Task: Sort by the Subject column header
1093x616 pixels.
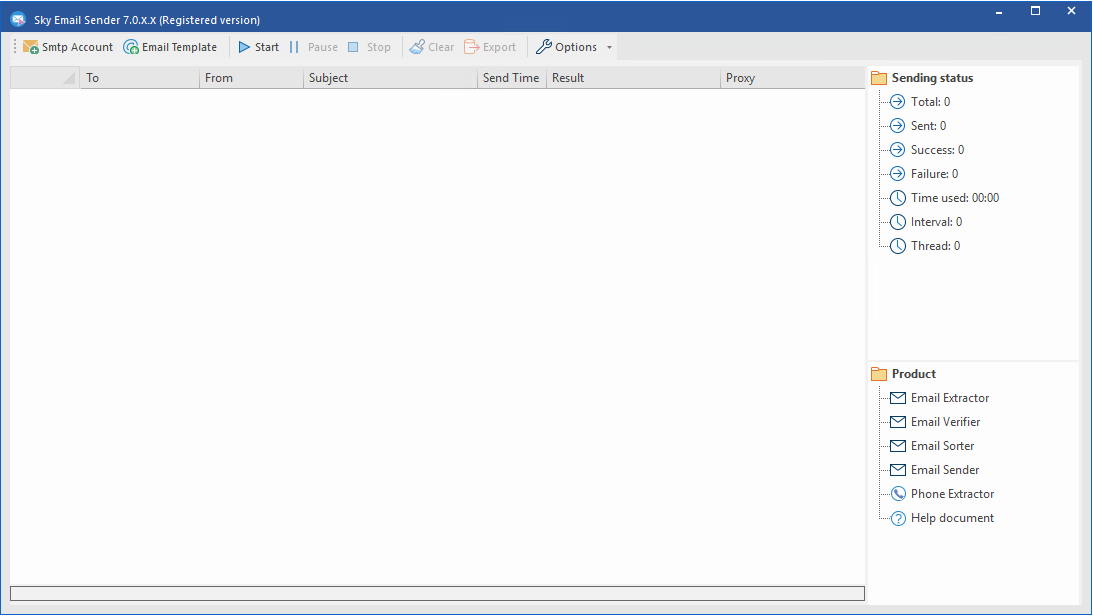Action: [x=390, y=78]
